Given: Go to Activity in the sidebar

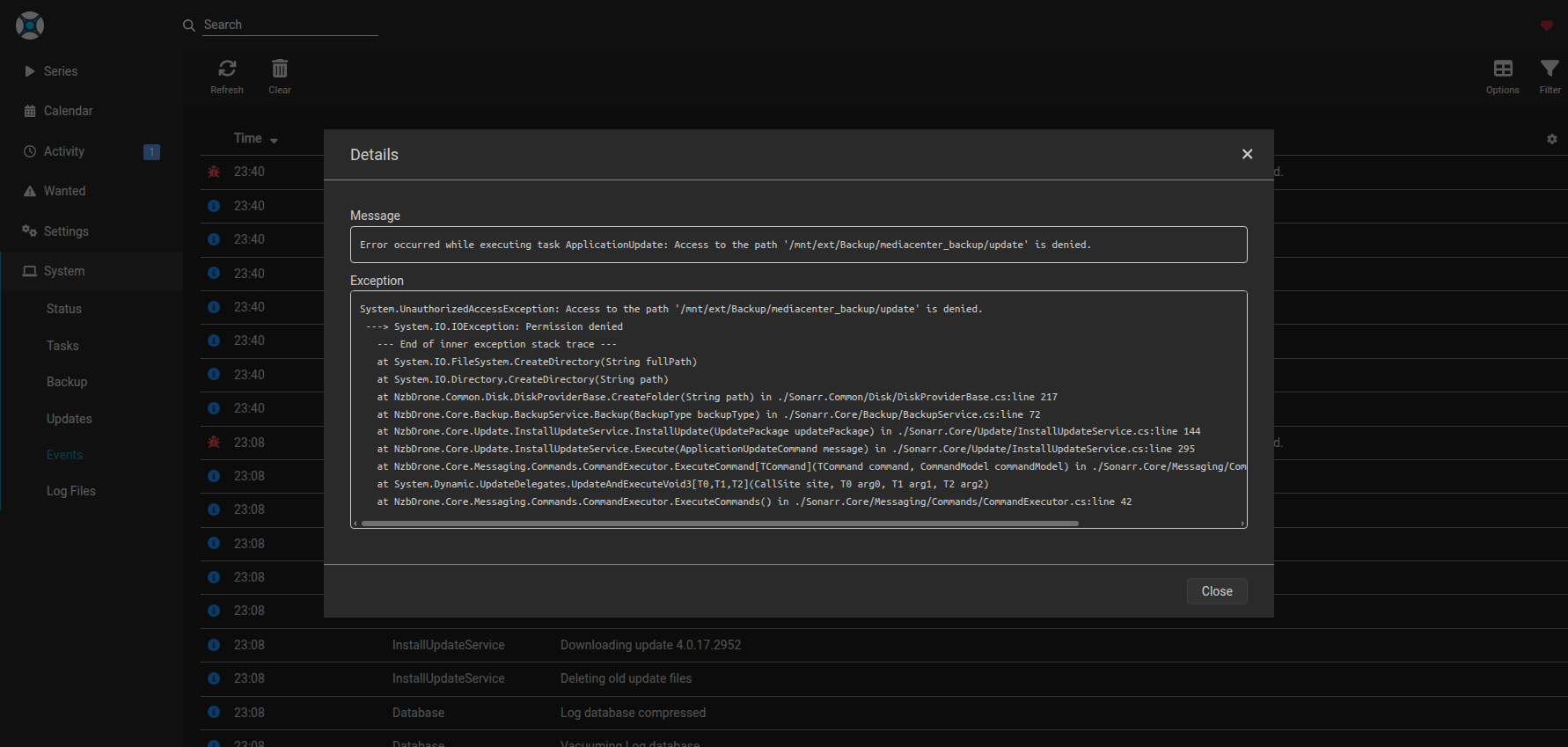Looking at the screenshot, I should pos(64,151).
